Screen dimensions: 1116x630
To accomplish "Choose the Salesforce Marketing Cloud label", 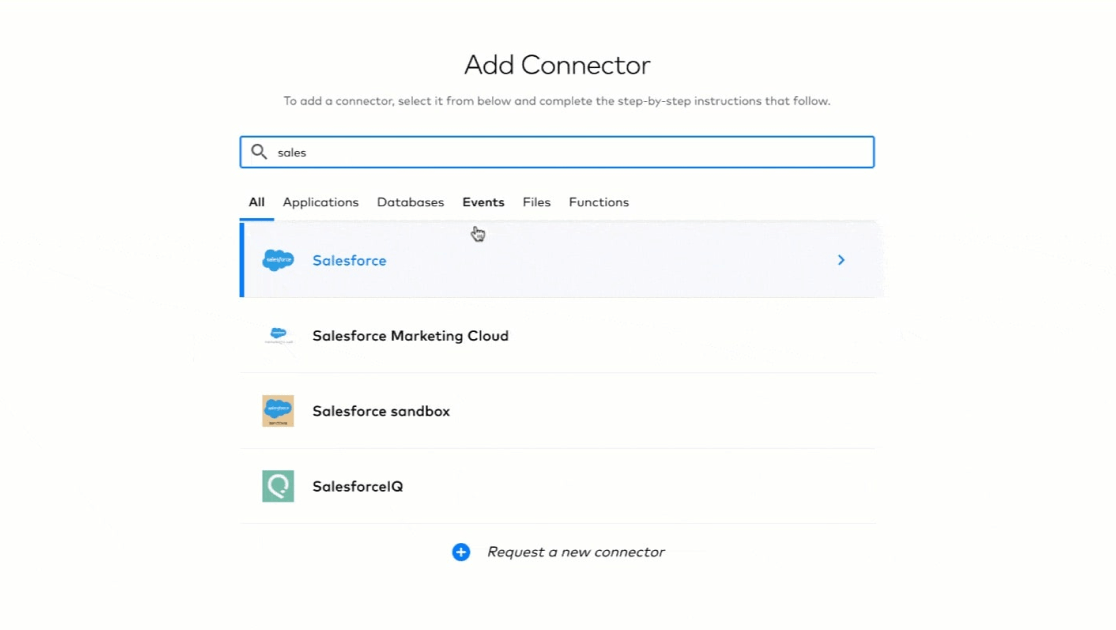I will pos(410,336).
